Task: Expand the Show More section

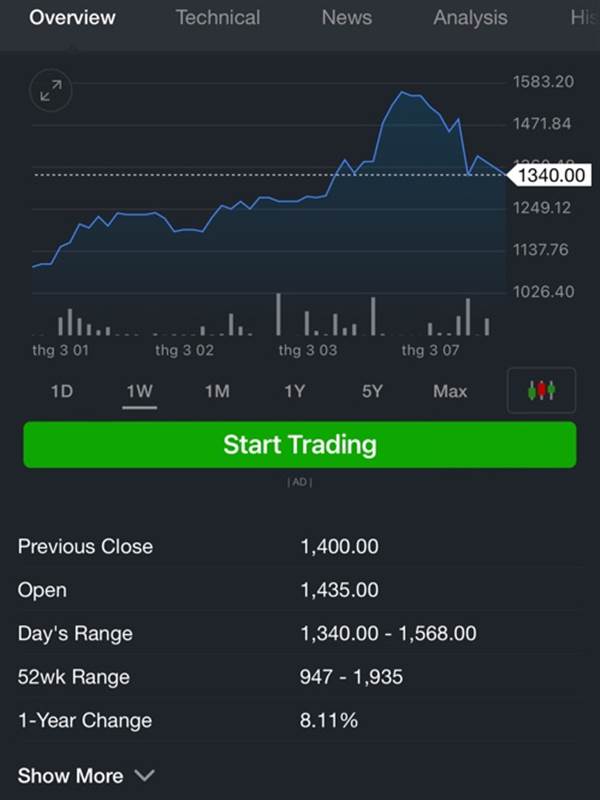Action: coord(86,776)
